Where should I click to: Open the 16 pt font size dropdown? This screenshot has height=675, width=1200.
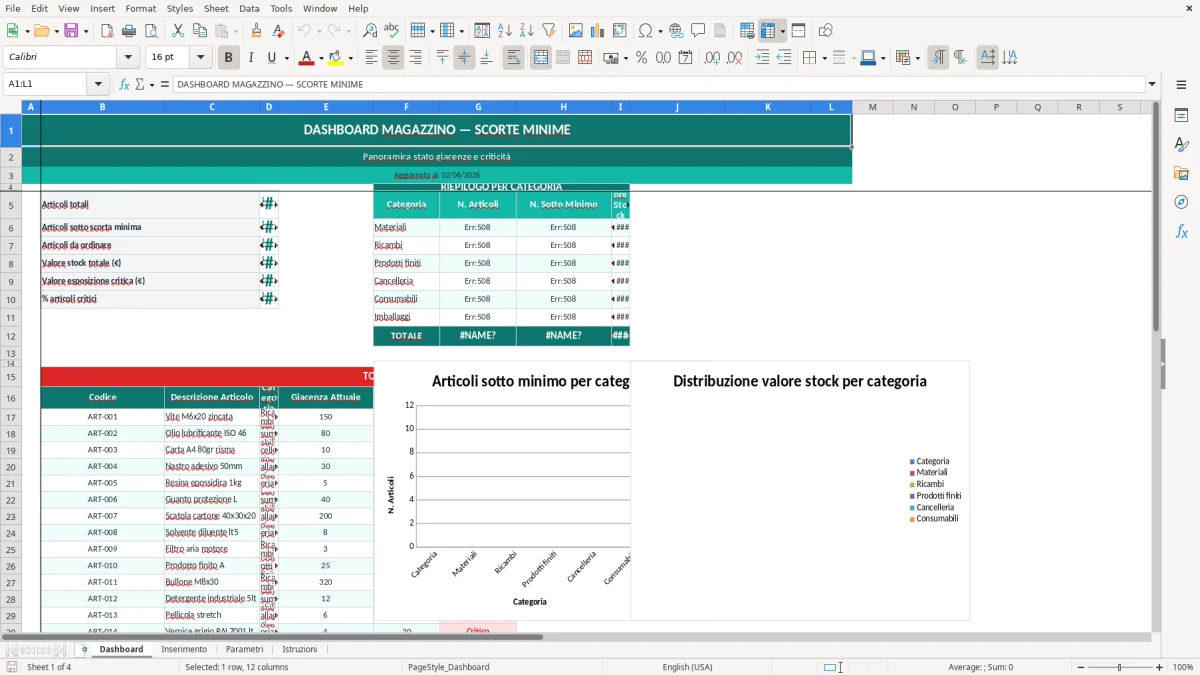(x=201, y=58)
